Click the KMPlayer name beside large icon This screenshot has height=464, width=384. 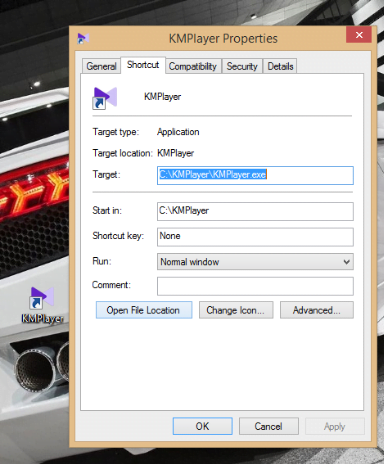[162, 97]
